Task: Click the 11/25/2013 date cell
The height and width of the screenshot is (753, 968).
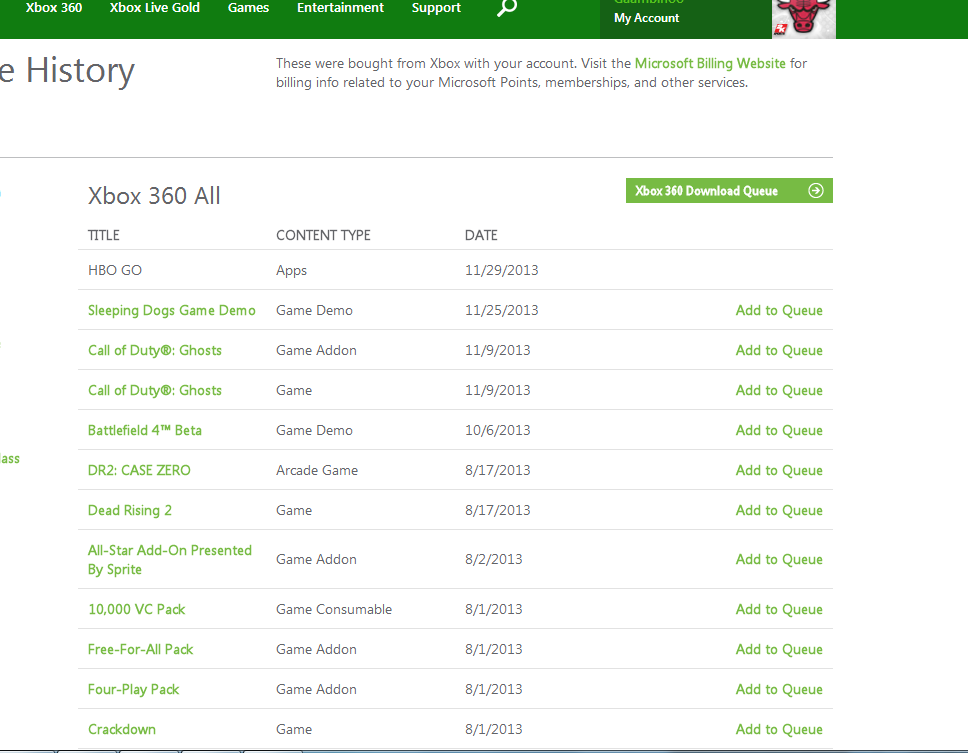Action: pos(501,310)
